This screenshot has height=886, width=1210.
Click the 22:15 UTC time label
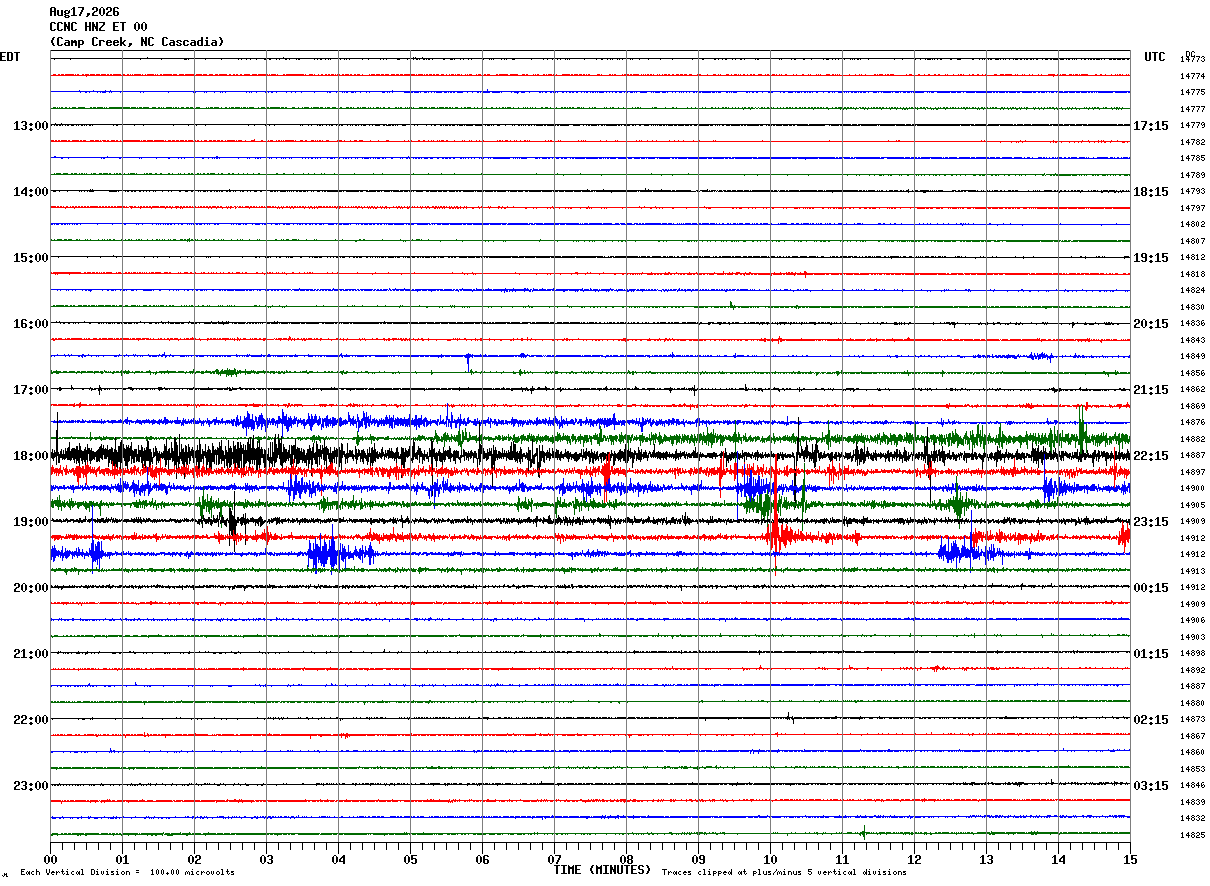[x=1151, y=456]
